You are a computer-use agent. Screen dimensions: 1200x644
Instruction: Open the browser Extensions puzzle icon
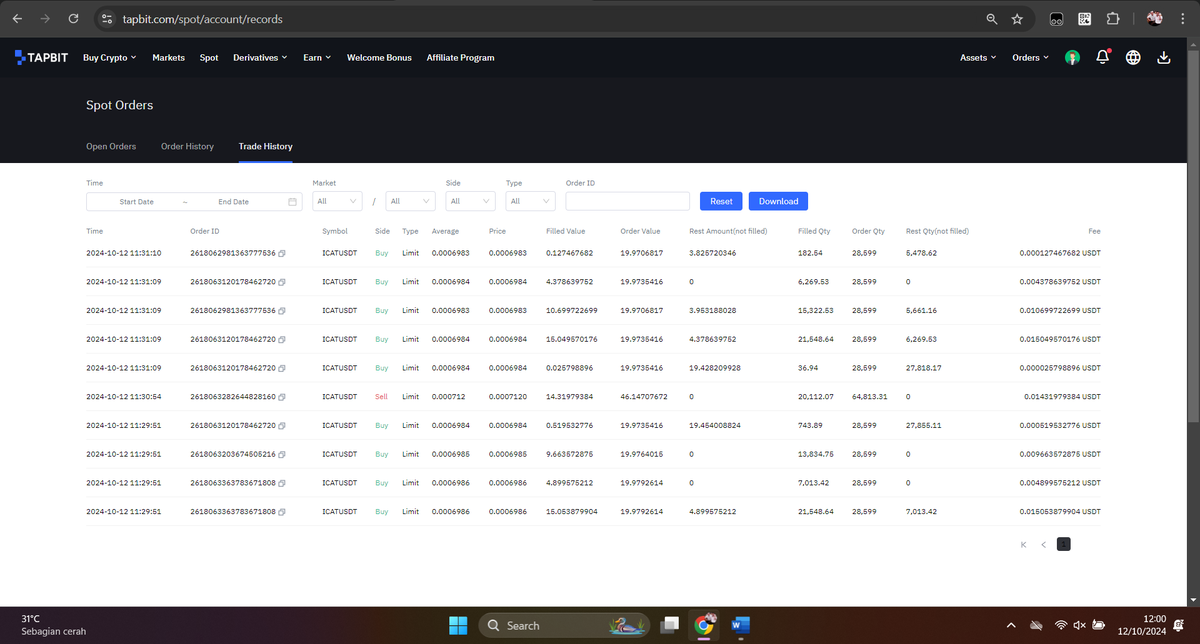coord(1112,19)
